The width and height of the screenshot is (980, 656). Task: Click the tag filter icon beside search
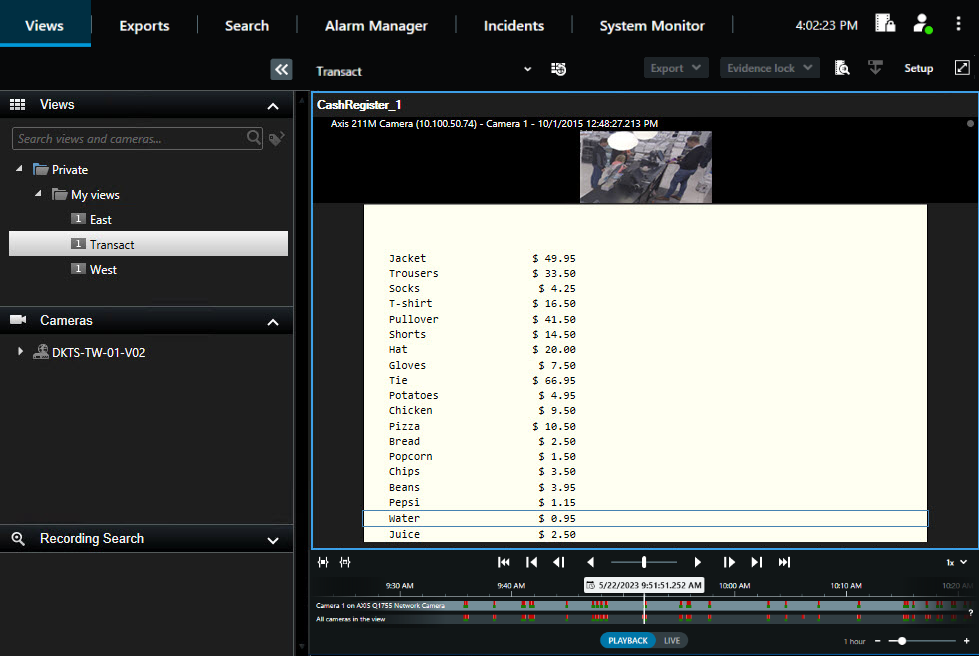[x=276, y=139]
